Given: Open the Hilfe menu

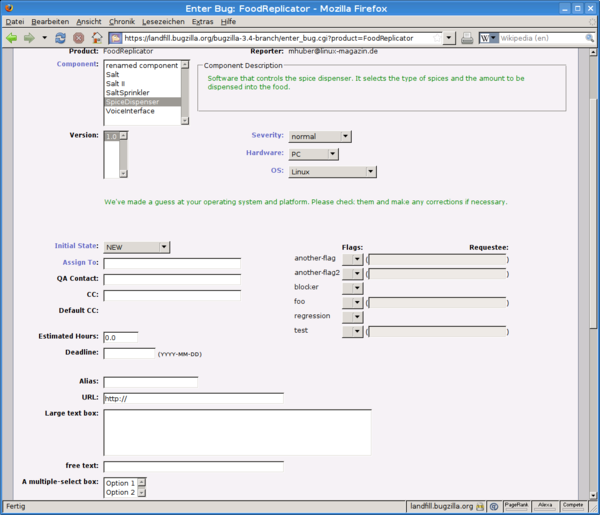Looking at the screenshot, I should pyautogui.click(x=228, y=21).
